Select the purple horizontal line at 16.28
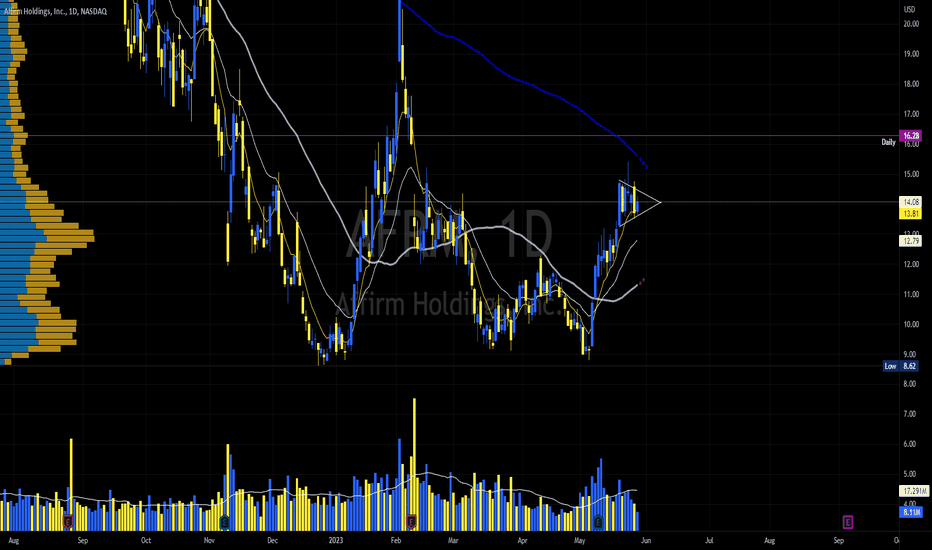 pyautogui.click(x=464, y=136)
